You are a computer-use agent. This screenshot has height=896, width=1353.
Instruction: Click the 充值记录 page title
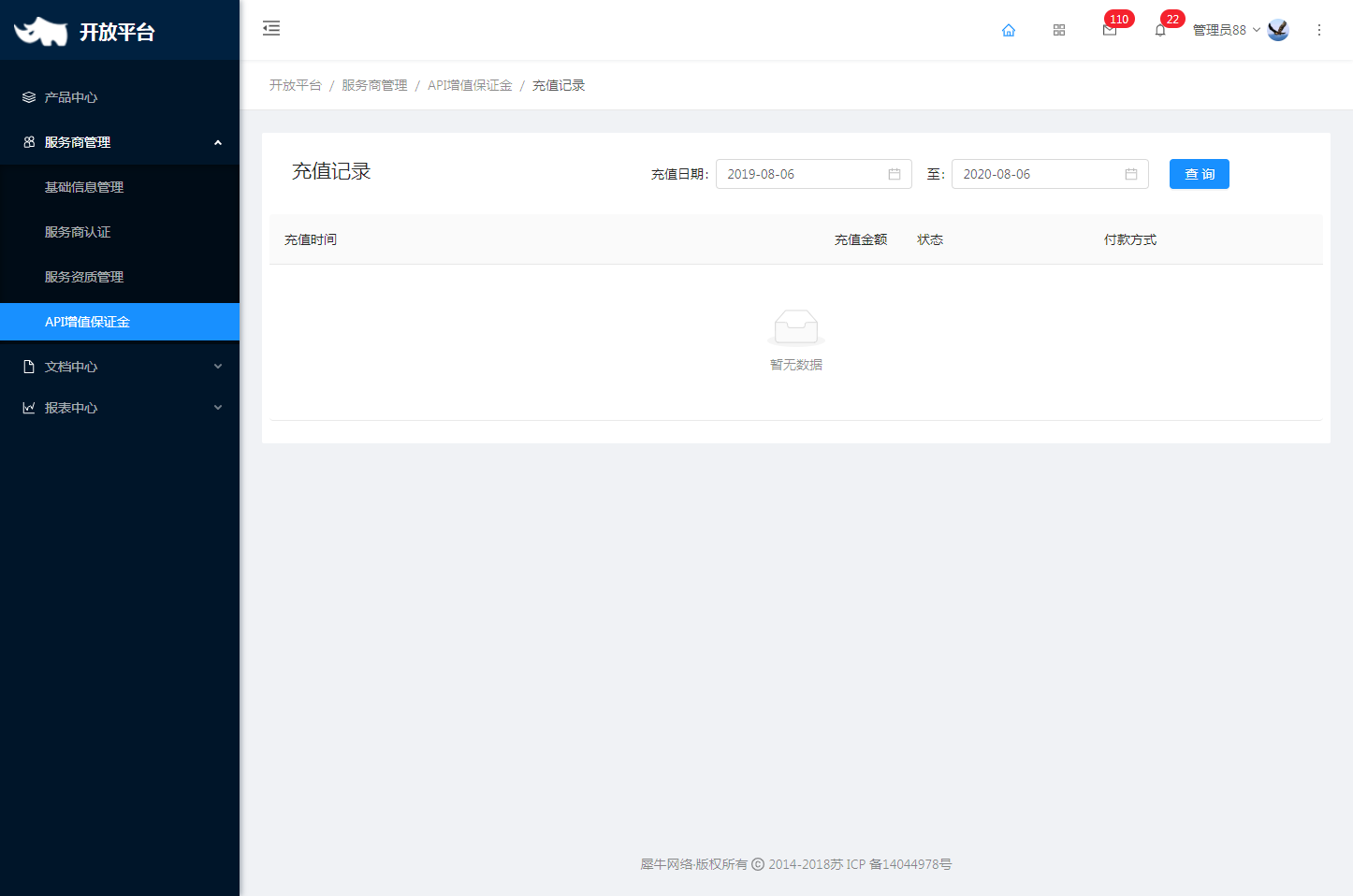[331, 171]
